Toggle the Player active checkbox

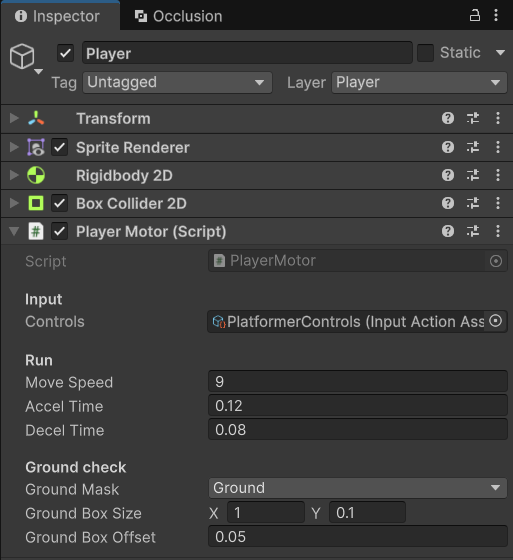[65, 53]
